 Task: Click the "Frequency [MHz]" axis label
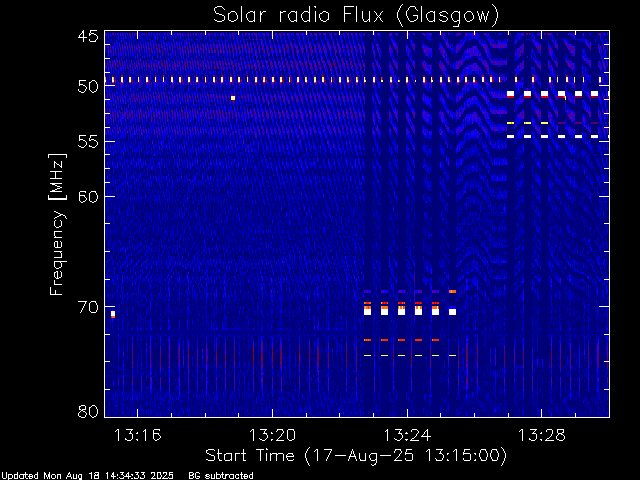57,224
